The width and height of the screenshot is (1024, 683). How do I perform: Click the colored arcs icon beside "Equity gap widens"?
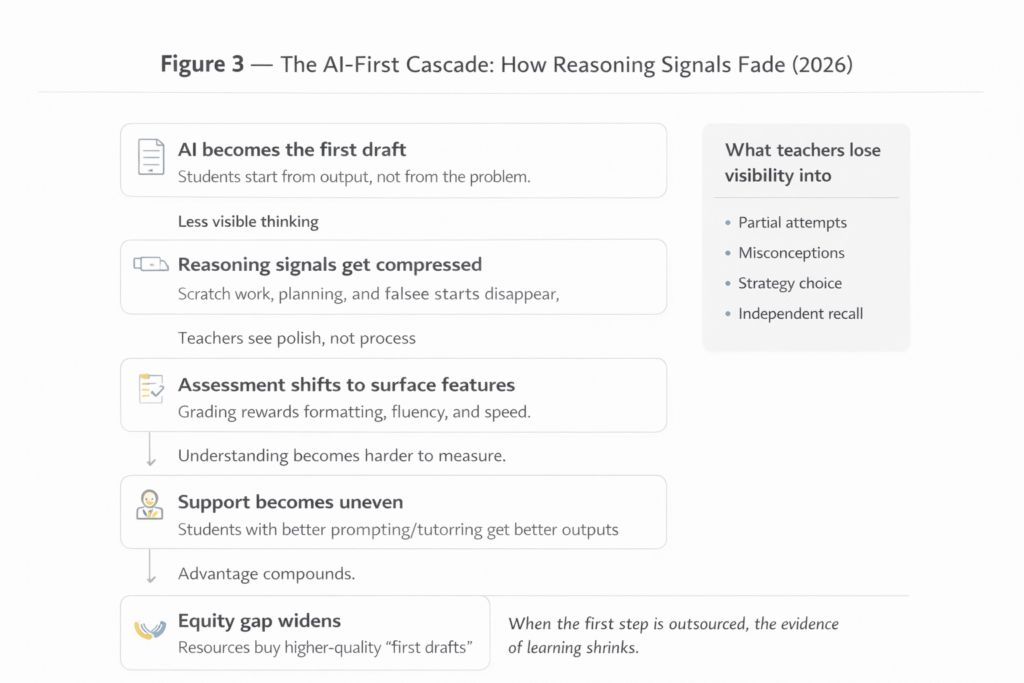pos(150,628)
